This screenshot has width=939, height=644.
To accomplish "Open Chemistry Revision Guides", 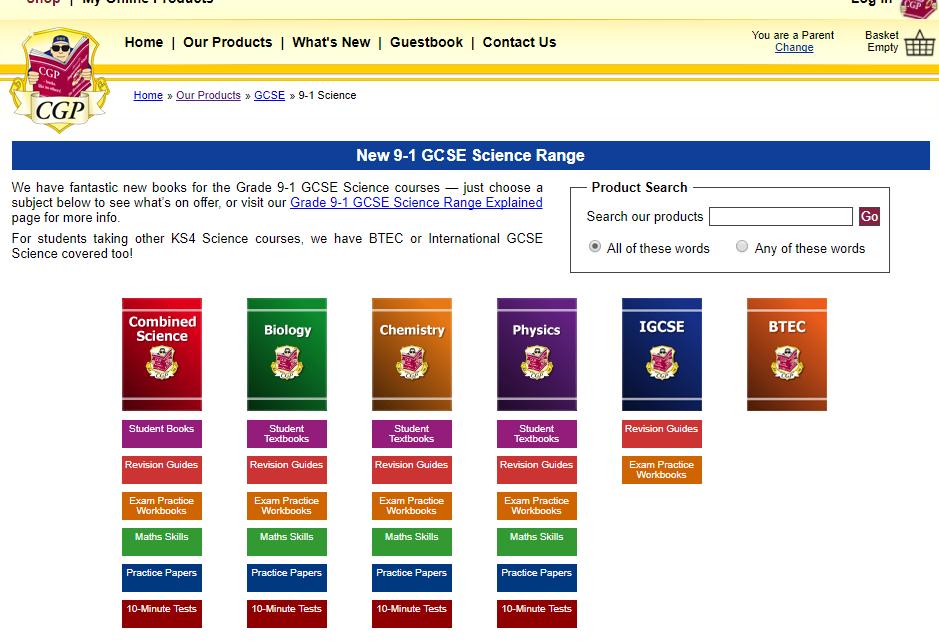I will click(x=412, y=470).
